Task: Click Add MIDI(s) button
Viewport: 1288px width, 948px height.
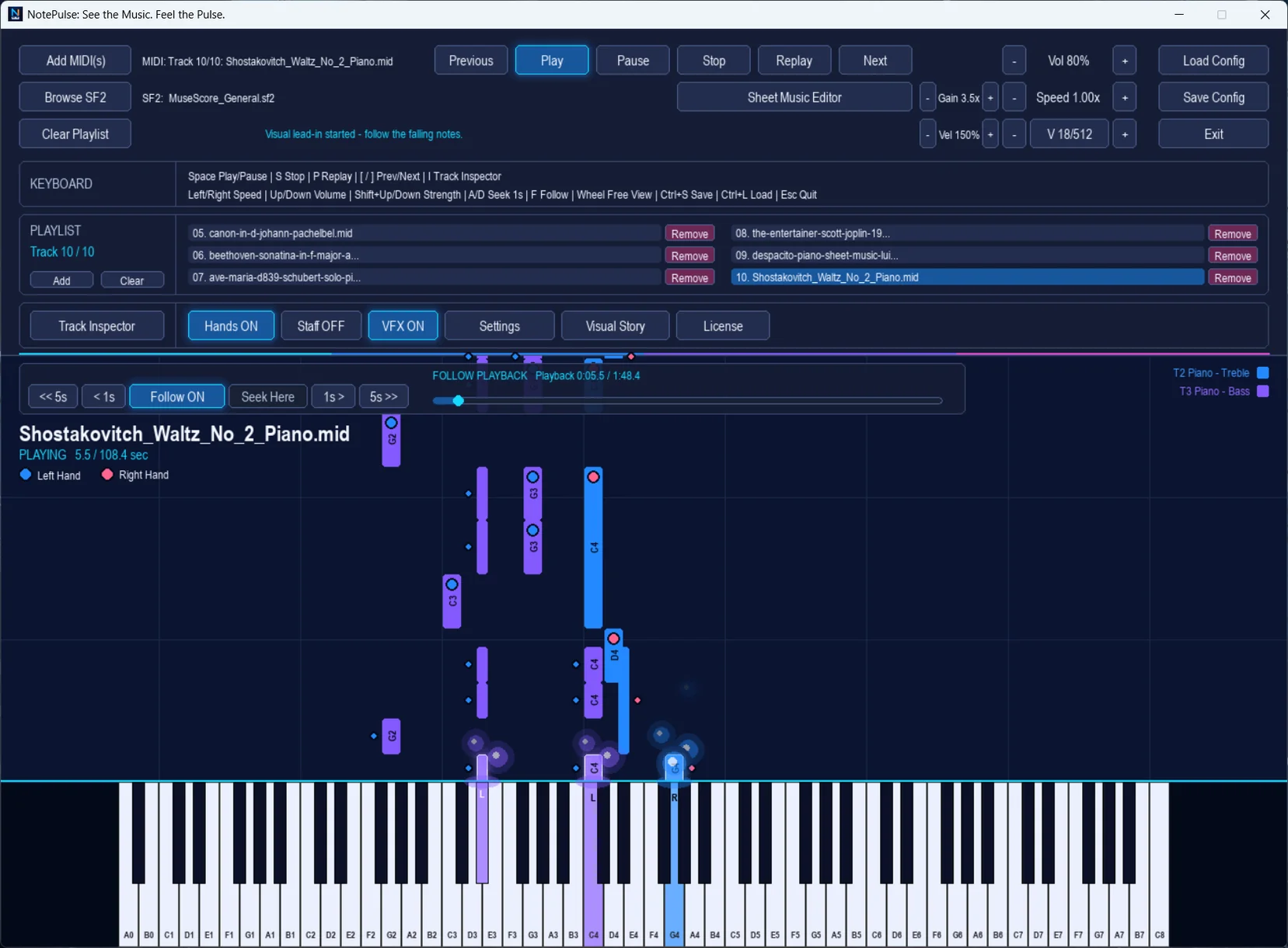Action: (x=75, y=61)
